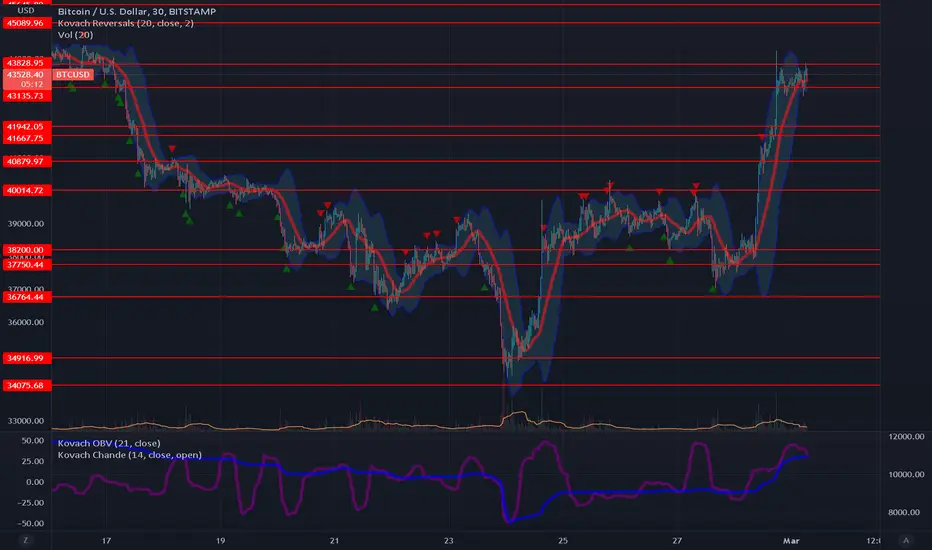
Task: Select the Vol (20) indicator legend
Action: pos(75,35)
